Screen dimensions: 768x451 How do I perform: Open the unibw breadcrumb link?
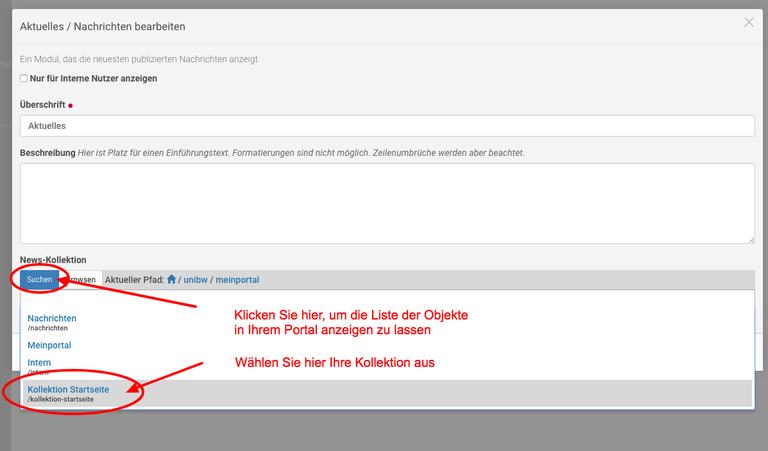tap(195, 280)
